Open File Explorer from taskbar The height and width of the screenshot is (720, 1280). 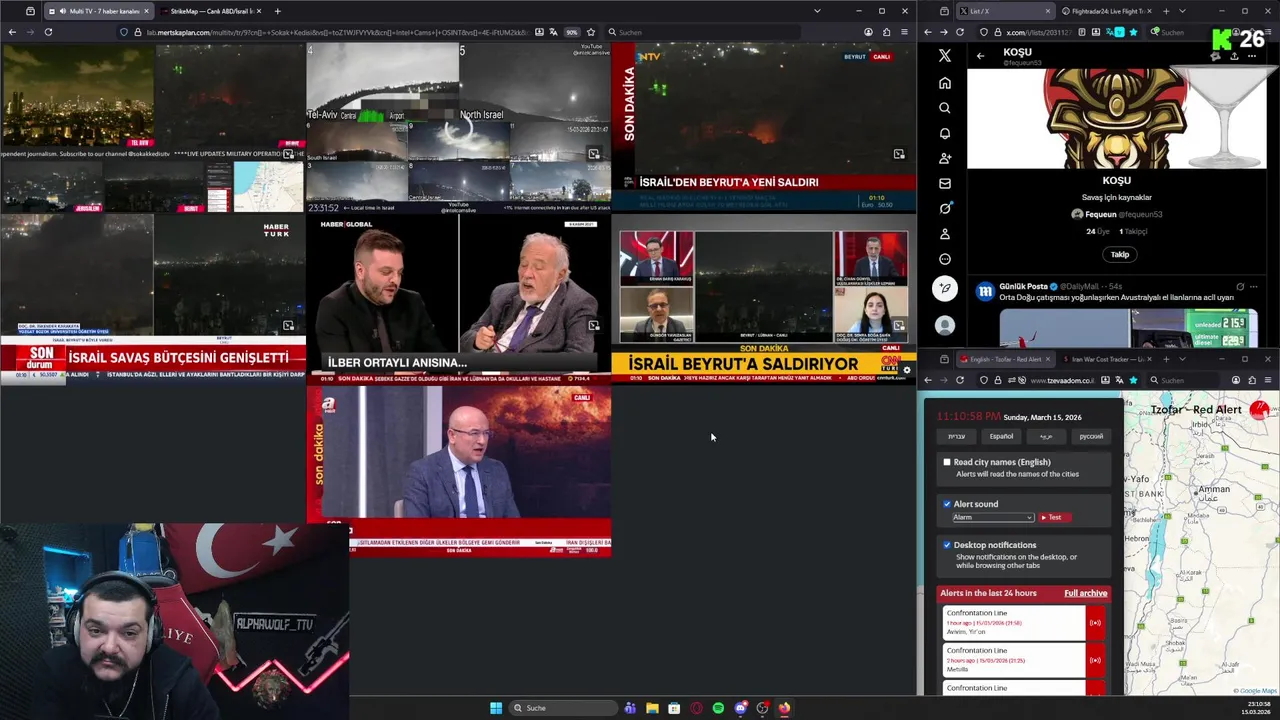point(652,708)
